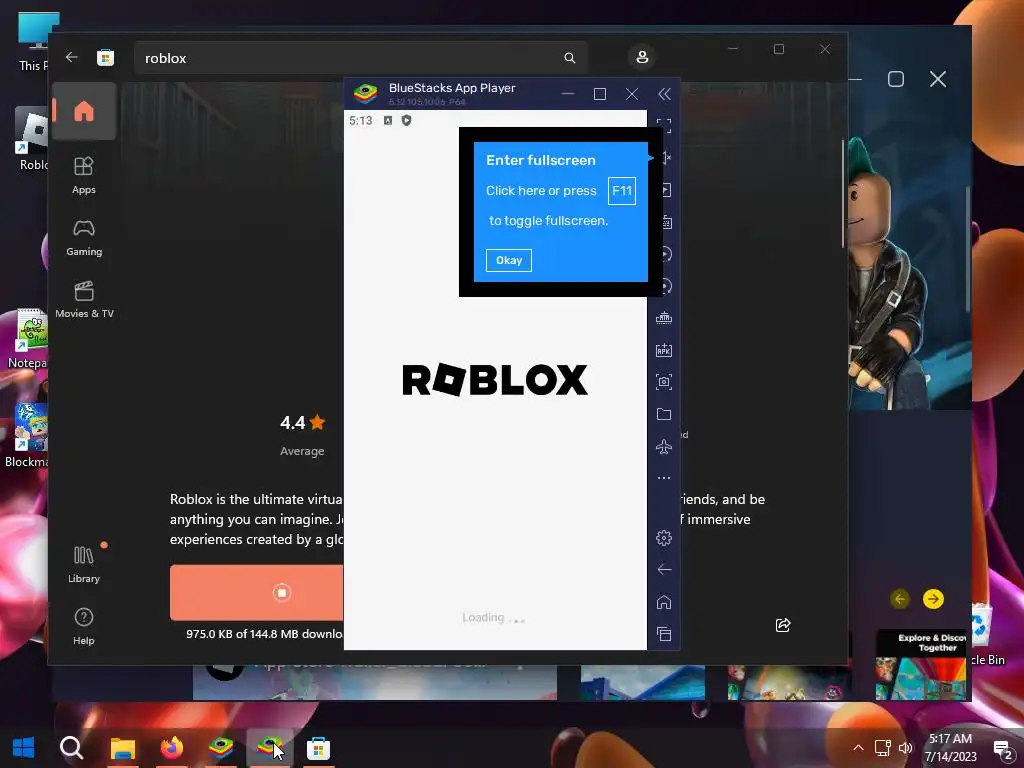Click the BlueStacks logo in title bar
The height and width of the screenshot is (768, 1024).
366,94
